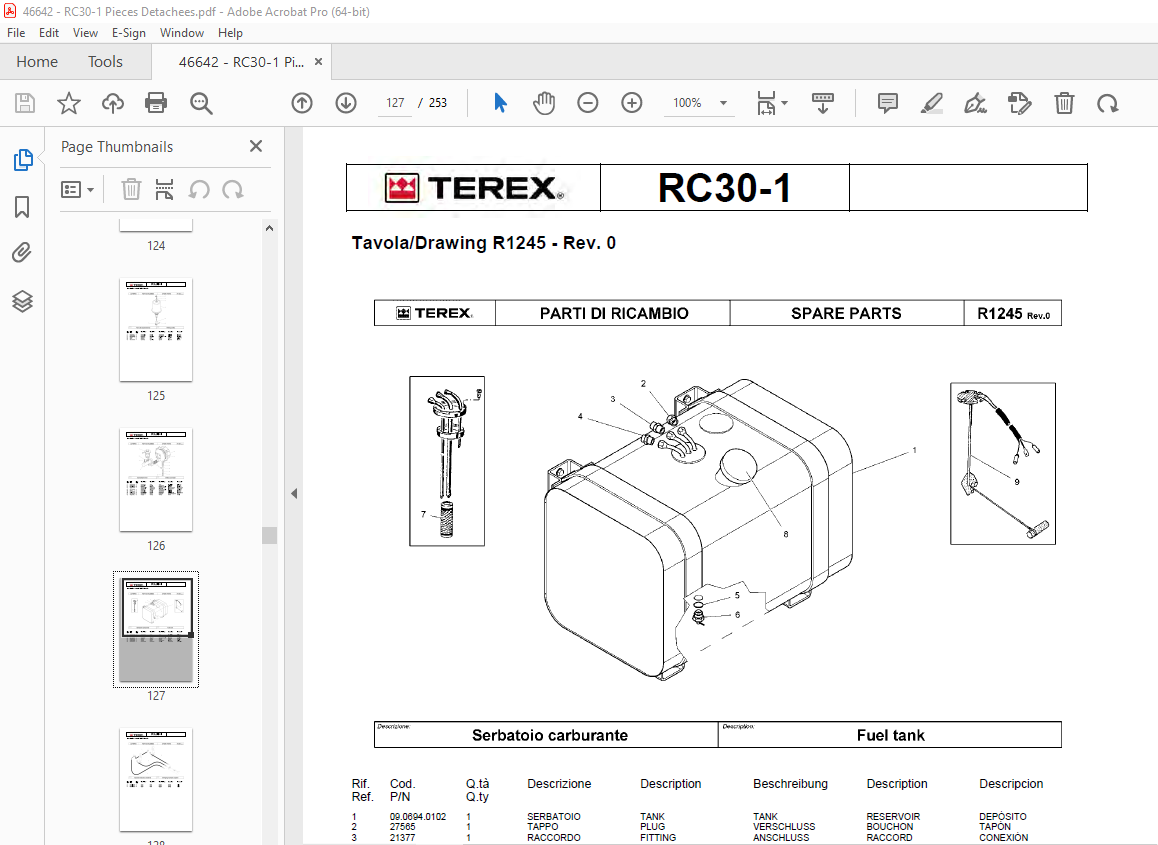Click the 'Beschreibung' column header
Image resolution: width=1158 pixels, height=845 pixels.
tap(790, 784)
